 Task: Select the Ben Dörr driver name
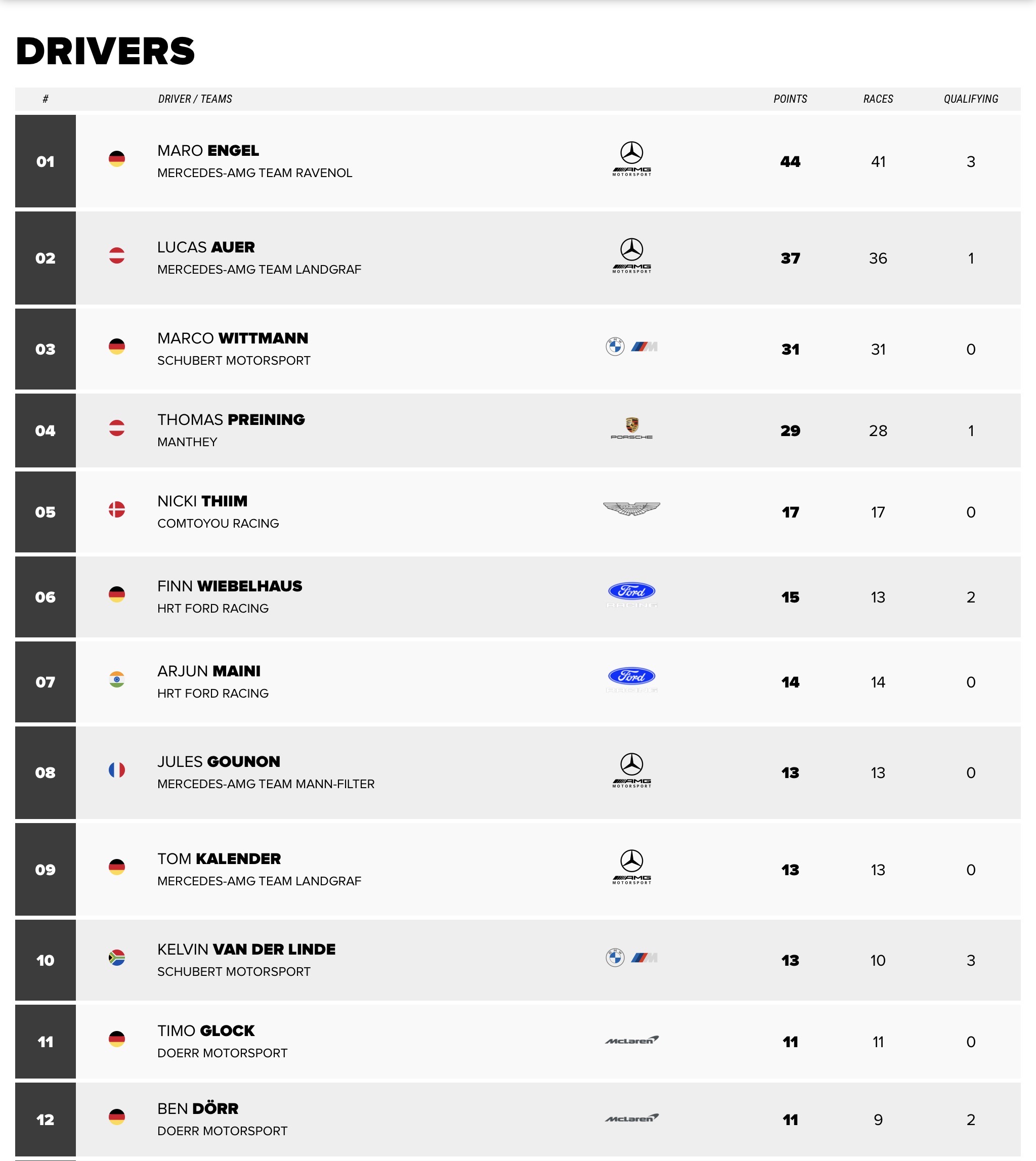pyautogui.click(x=197, y=1109)
